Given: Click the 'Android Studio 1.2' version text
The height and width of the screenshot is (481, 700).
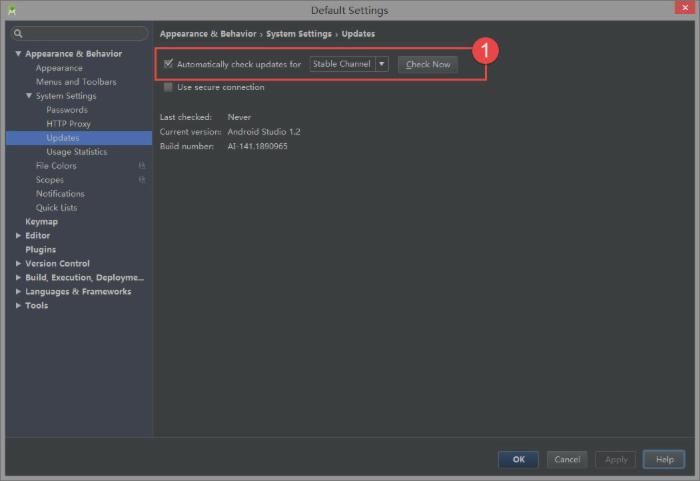Looking at the screenshot, I should pos(264,132).
